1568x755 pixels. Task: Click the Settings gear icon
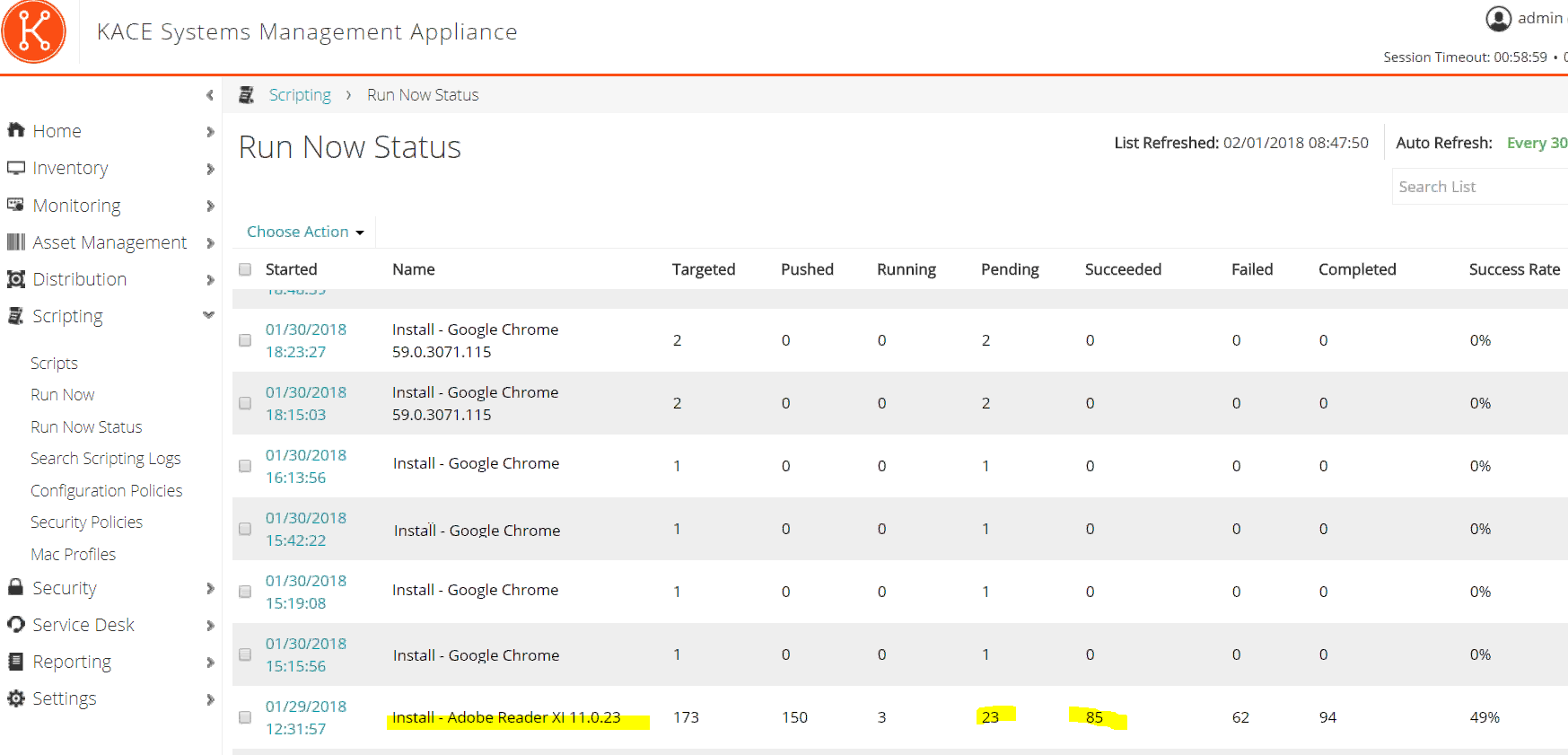tap(15, 698)
